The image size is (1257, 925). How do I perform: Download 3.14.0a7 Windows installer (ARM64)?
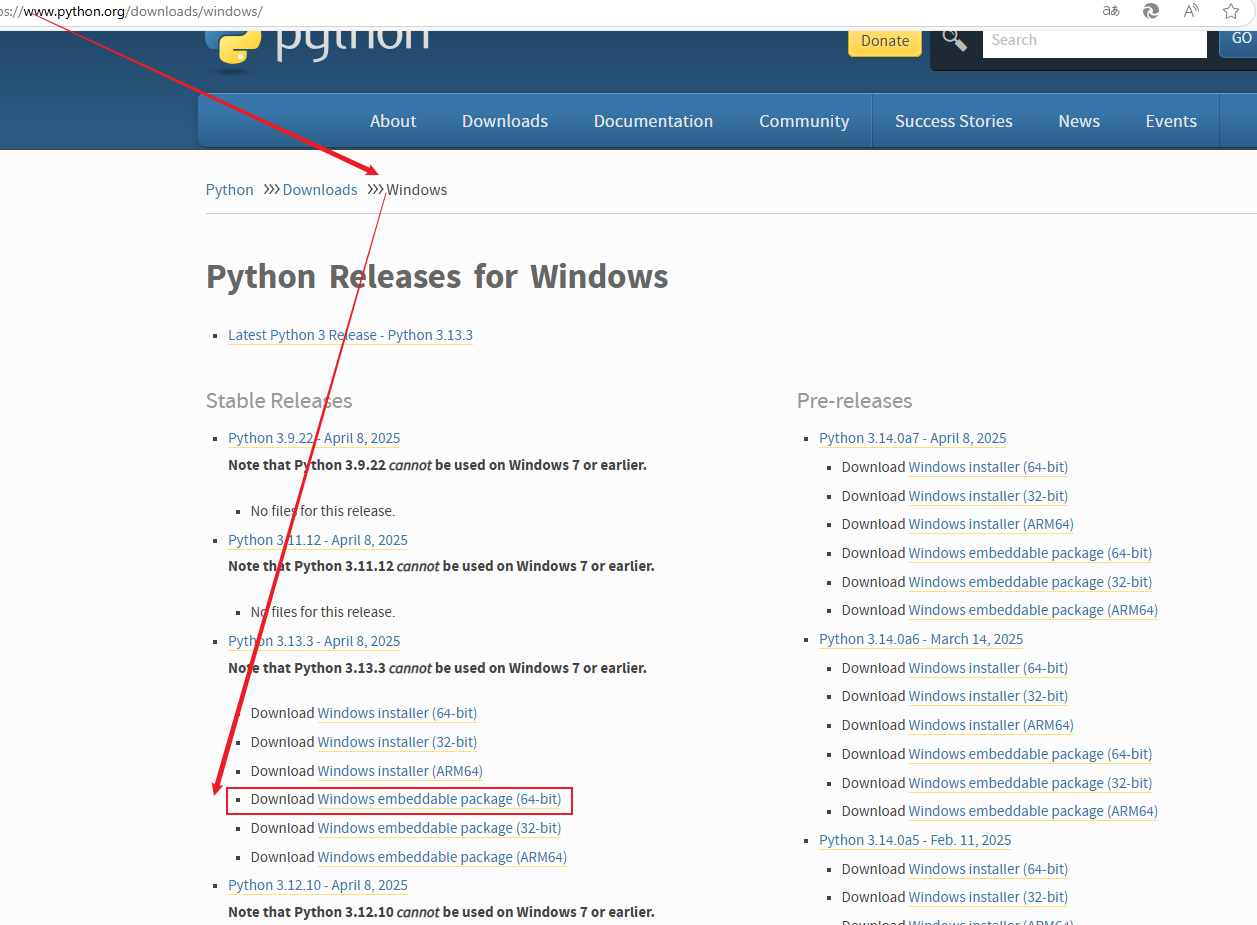991,524
